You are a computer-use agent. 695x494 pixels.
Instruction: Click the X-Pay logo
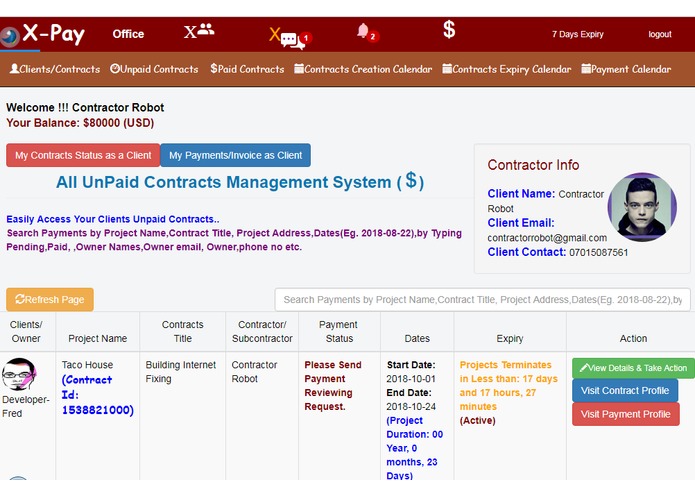pos(43,35)
